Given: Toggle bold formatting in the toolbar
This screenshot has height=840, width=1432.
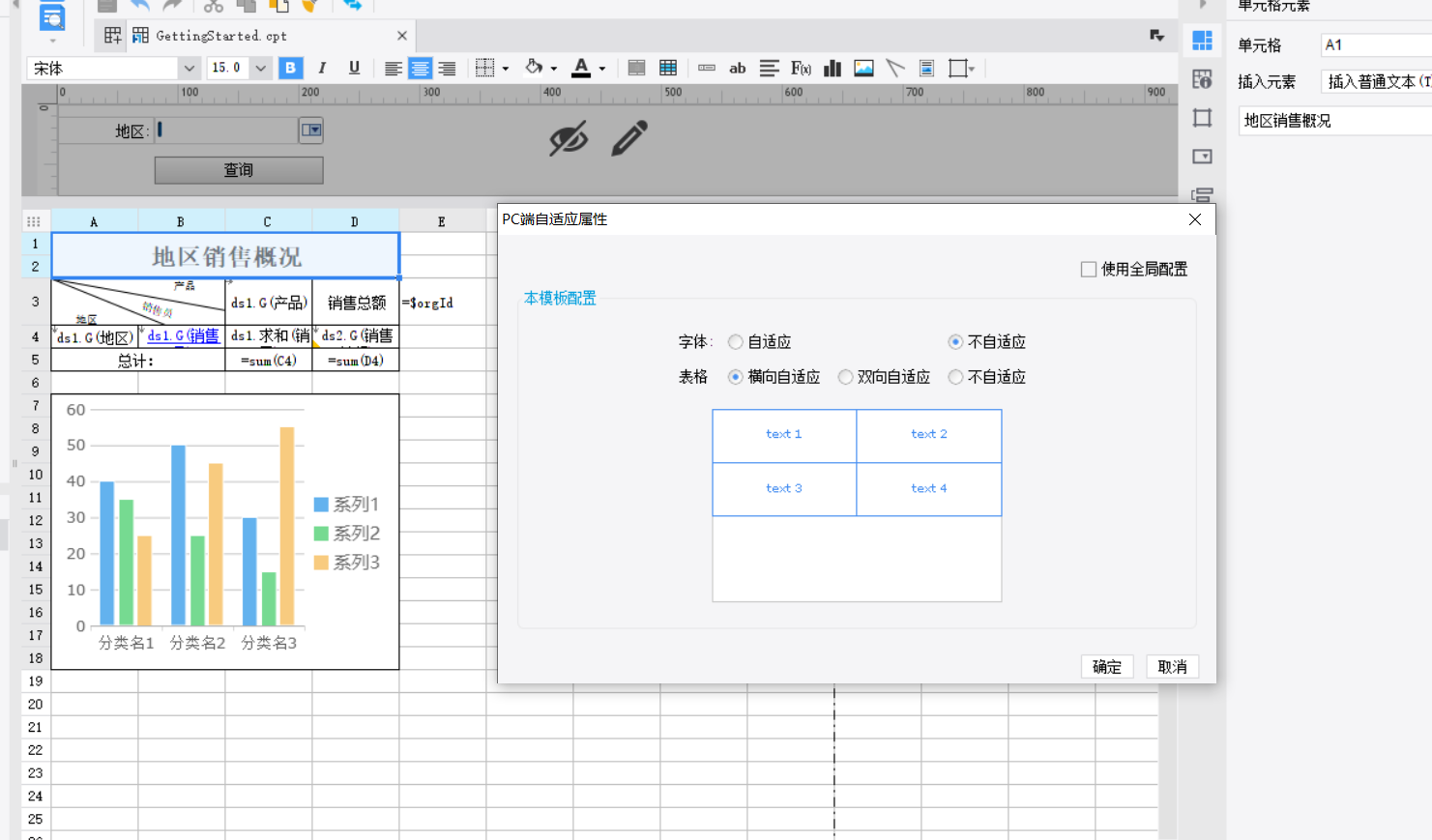Looking at the screenshot, I should (290, 68).
